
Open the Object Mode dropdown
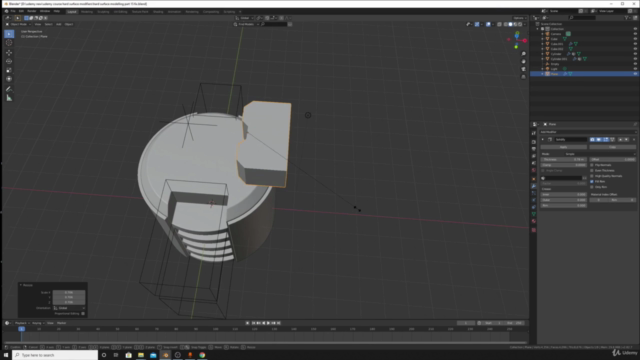tap(19, 24)
